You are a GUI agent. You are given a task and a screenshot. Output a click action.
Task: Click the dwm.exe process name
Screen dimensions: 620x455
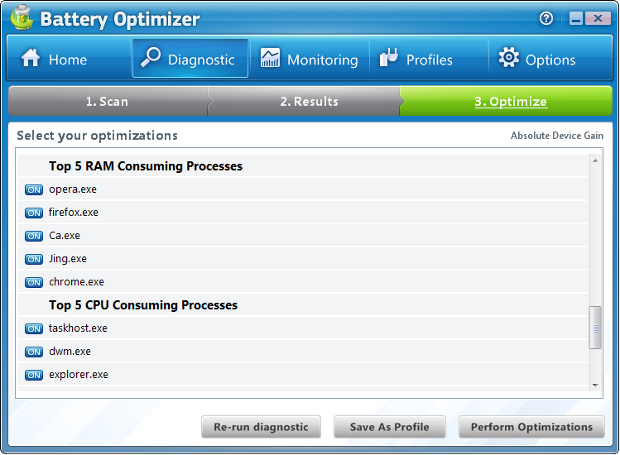(x=70, y=351)
